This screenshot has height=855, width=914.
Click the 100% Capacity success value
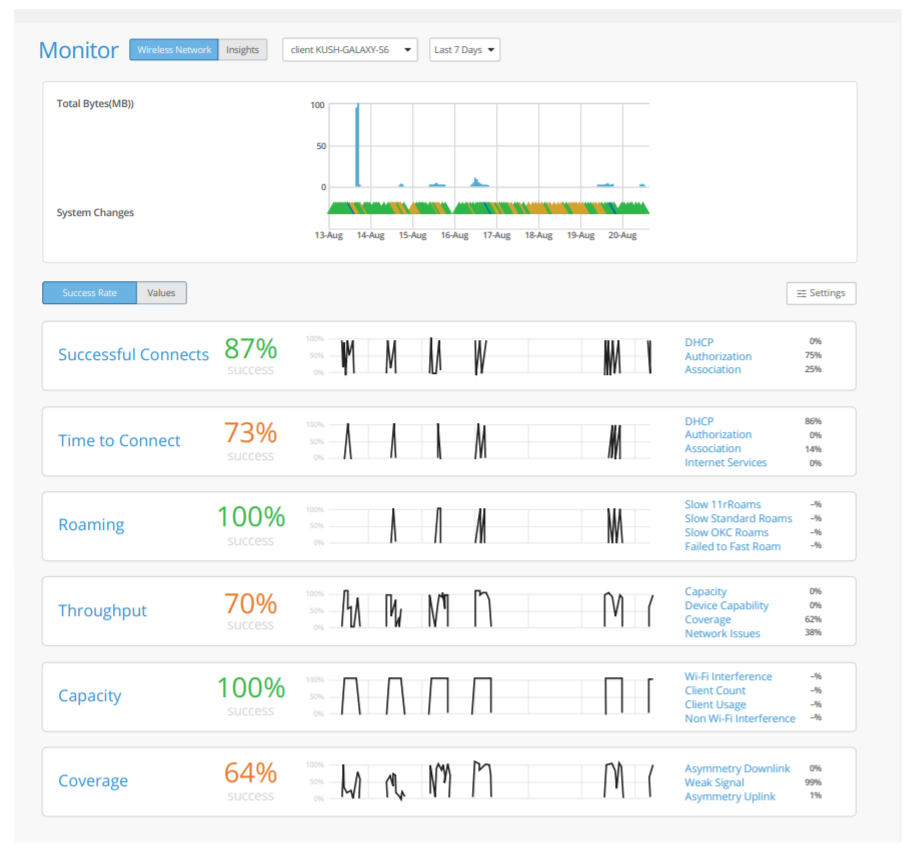[x=251, y=688]
